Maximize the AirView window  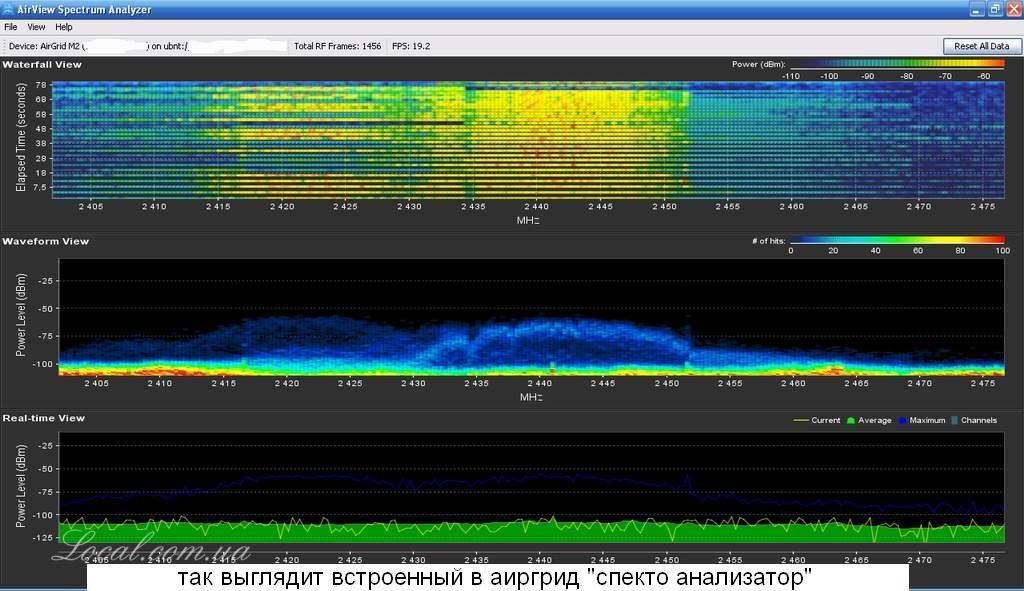[994, 9]
